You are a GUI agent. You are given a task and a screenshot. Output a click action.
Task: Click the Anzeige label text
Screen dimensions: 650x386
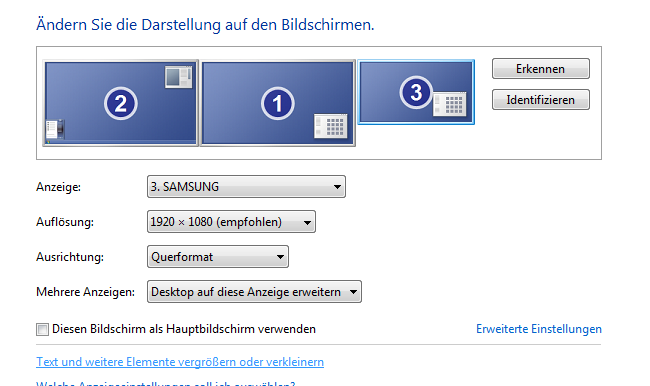click(x=58, y=187)
